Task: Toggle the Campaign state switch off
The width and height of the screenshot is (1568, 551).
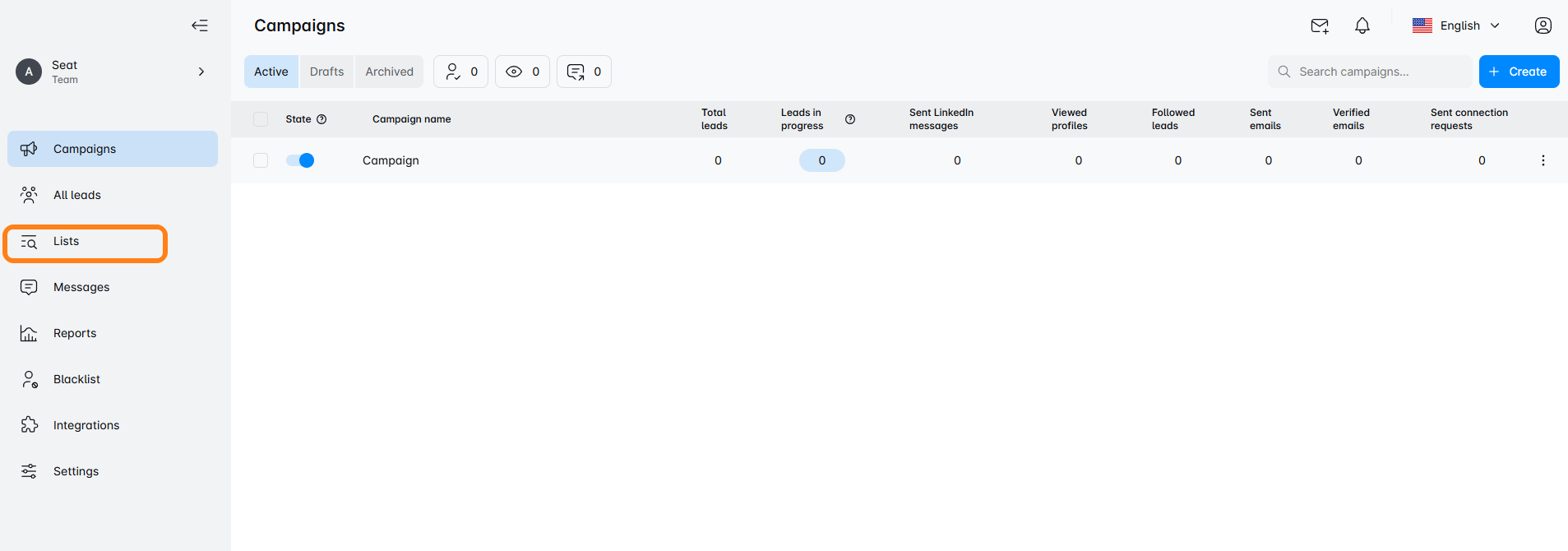Action: [300, 160]
